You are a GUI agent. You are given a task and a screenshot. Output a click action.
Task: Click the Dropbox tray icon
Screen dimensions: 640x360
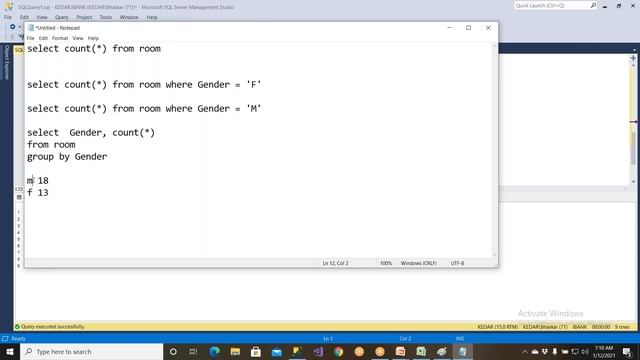coord(545,351)
